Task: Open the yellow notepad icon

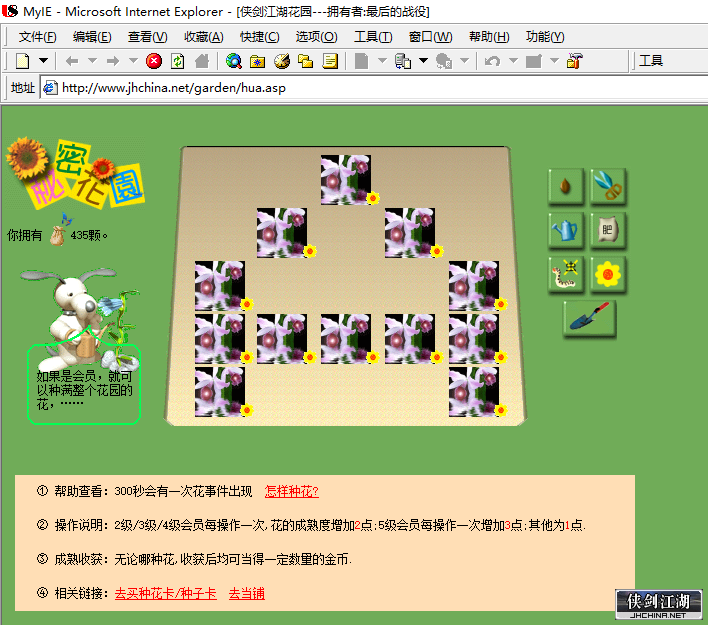Action: coord(330,61)
